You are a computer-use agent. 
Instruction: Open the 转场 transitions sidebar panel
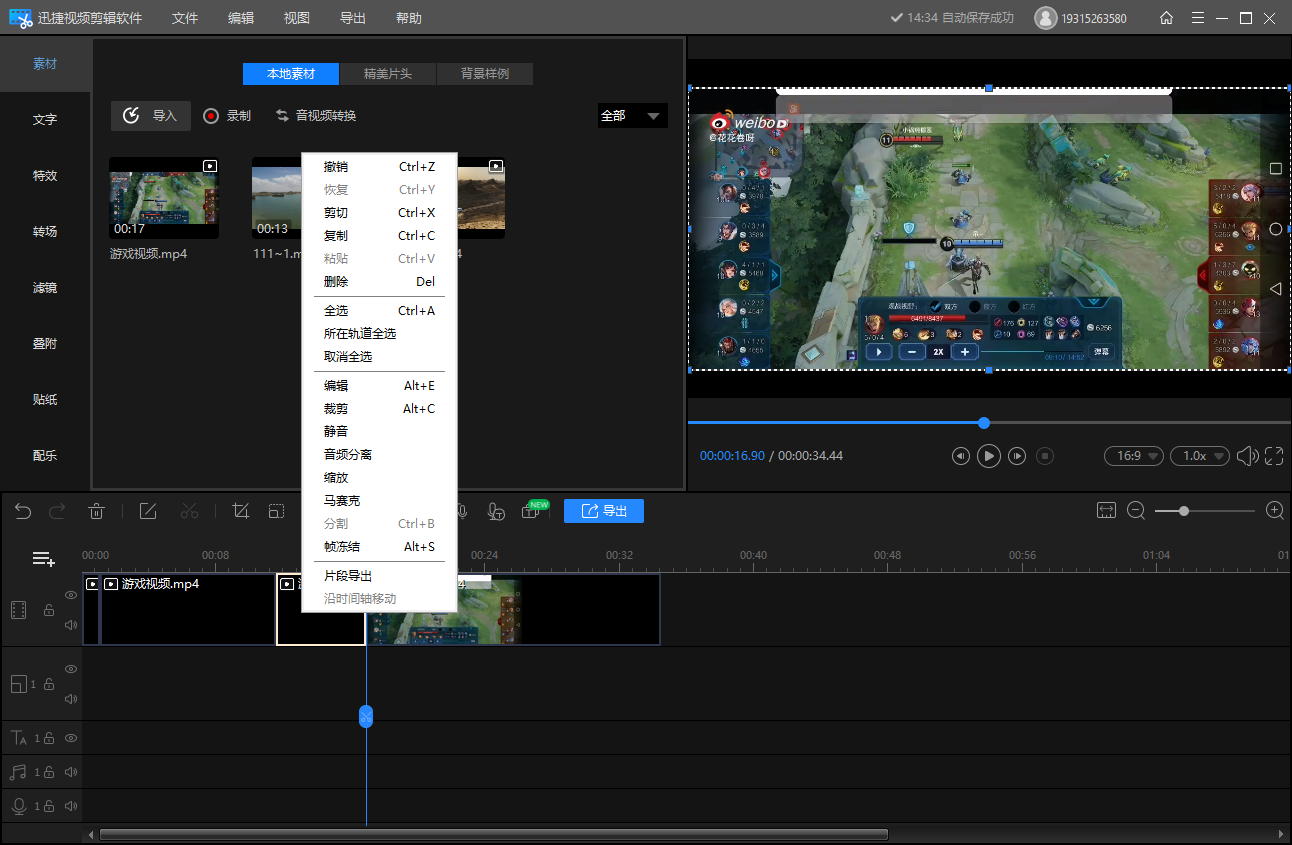[45, 231]
